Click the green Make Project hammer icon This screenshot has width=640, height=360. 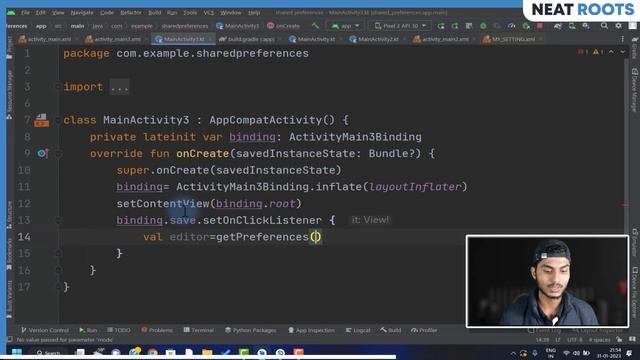pyautogui.click(x=315, y=26)
